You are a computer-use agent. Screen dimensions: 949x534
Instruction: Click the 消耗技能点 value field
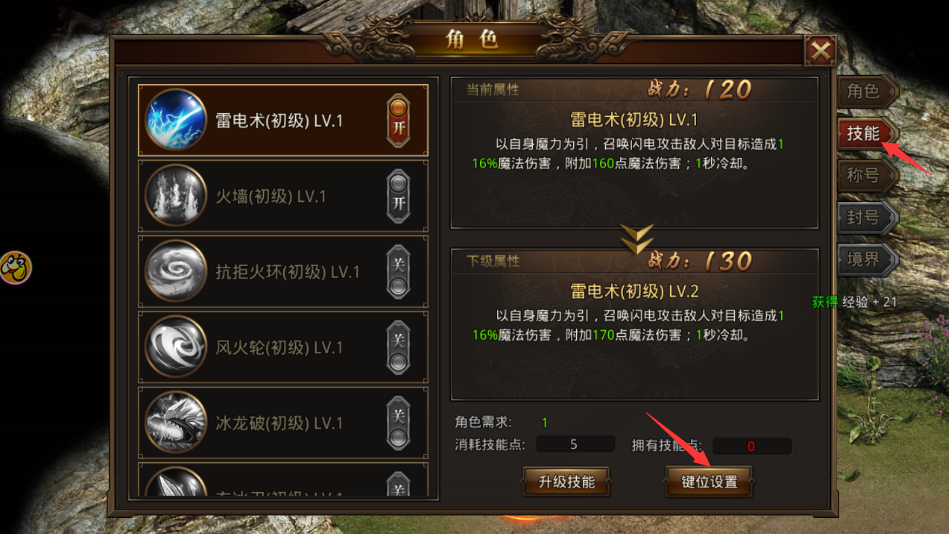(575, 444)
